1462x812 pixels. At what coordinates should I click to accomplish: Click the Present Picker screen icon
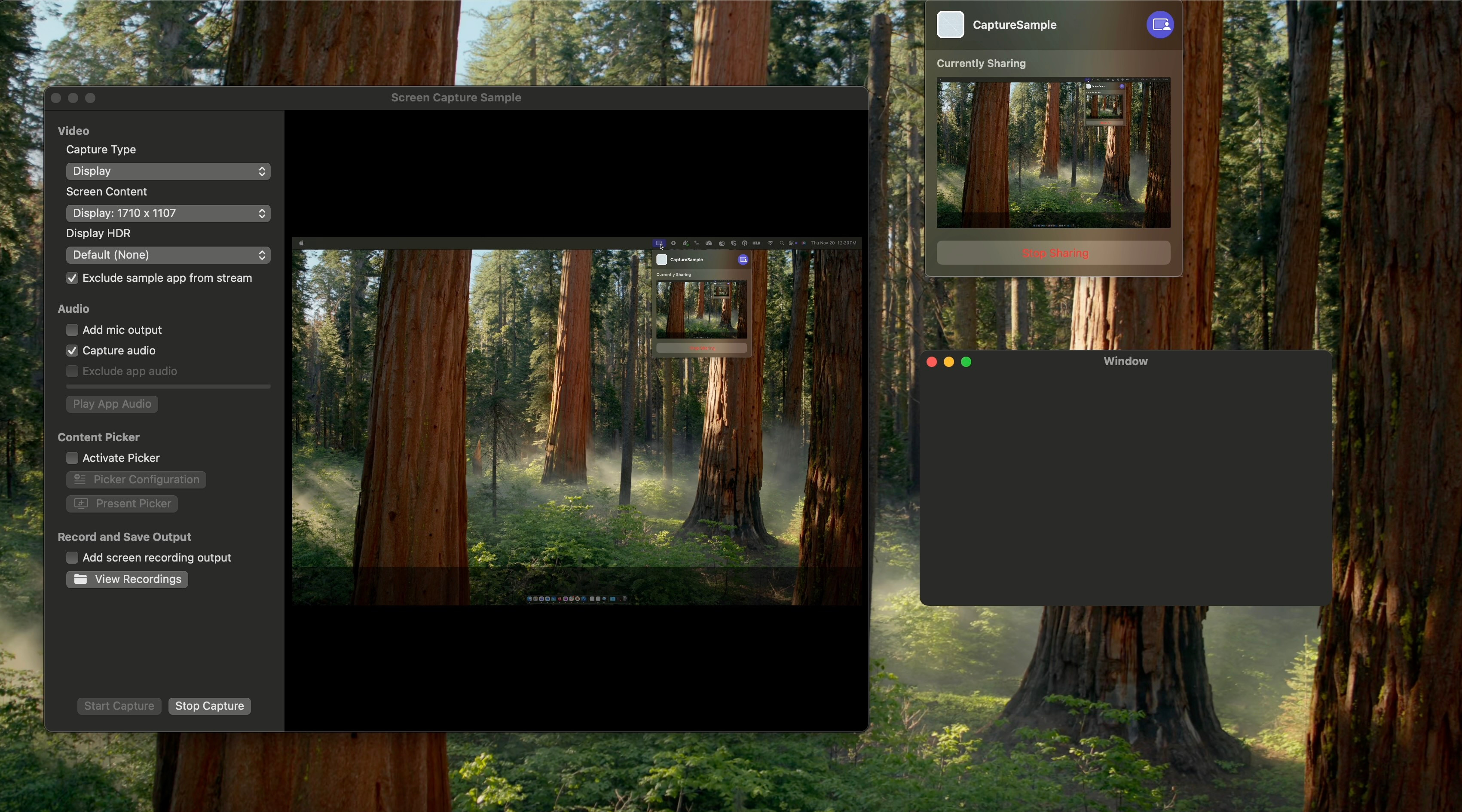coord(81,504)
